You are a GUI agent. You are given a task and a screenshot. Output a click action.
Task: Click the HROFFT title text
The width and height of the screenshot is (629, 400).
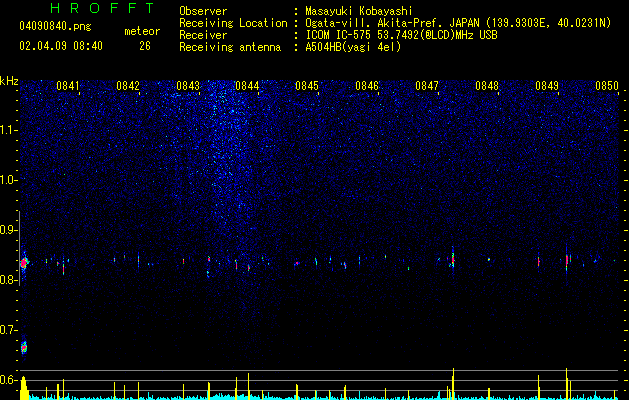[103, 8]
